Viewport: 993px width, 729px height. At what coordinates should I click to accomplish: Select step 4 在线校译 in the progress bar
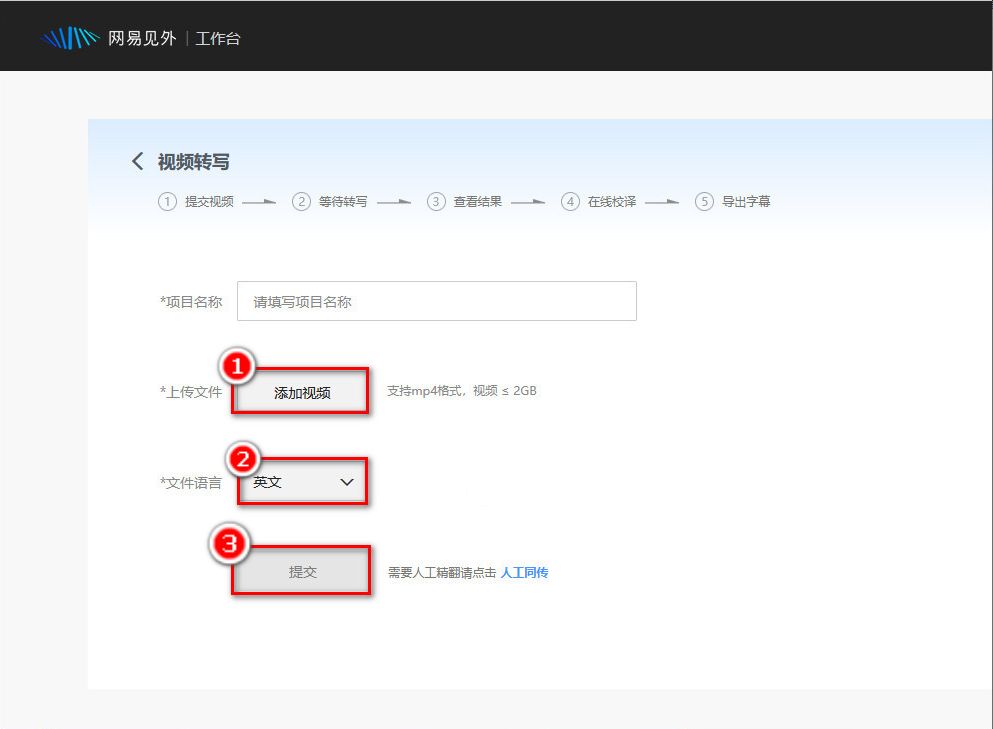point(599,201)
